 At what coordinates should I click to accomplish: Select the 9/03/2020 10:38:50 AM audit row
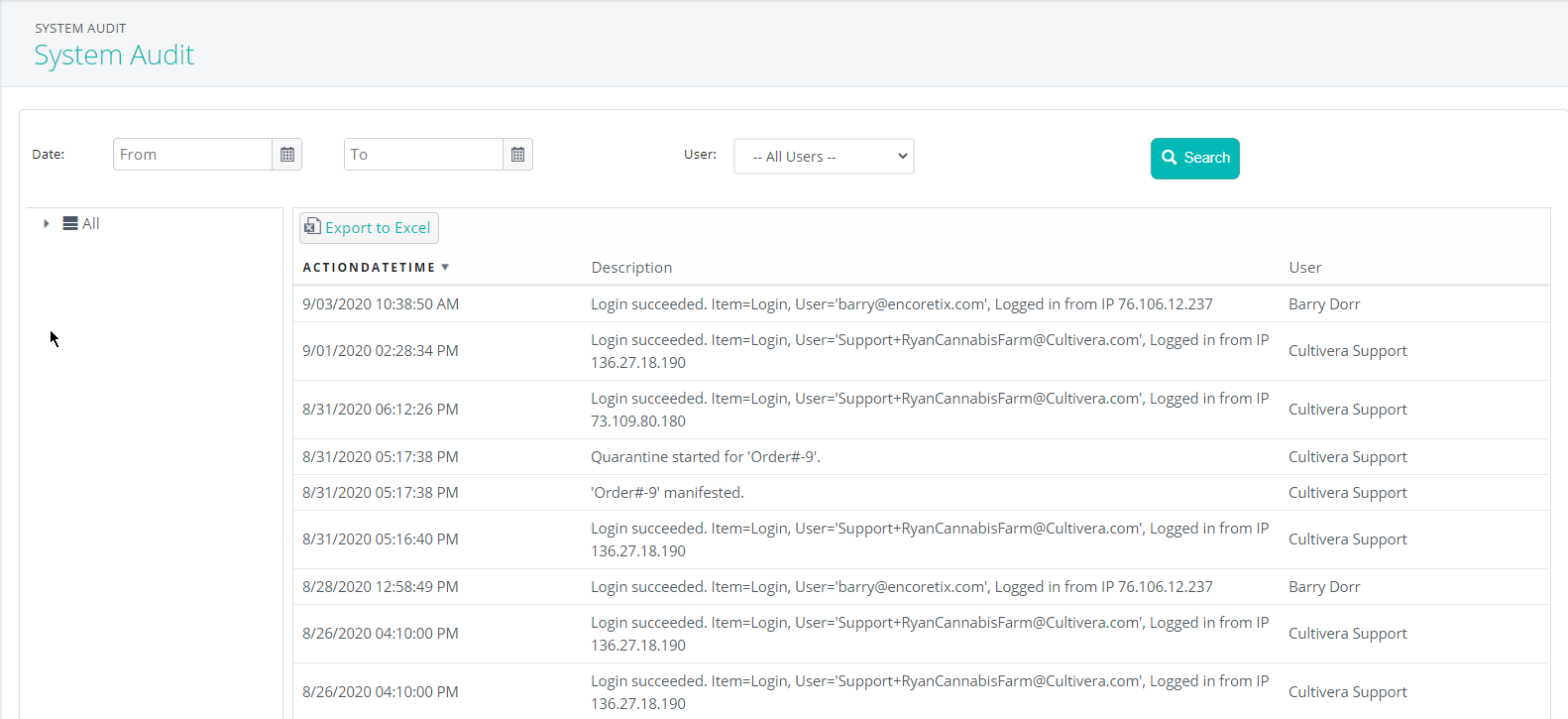pos(381,304)
